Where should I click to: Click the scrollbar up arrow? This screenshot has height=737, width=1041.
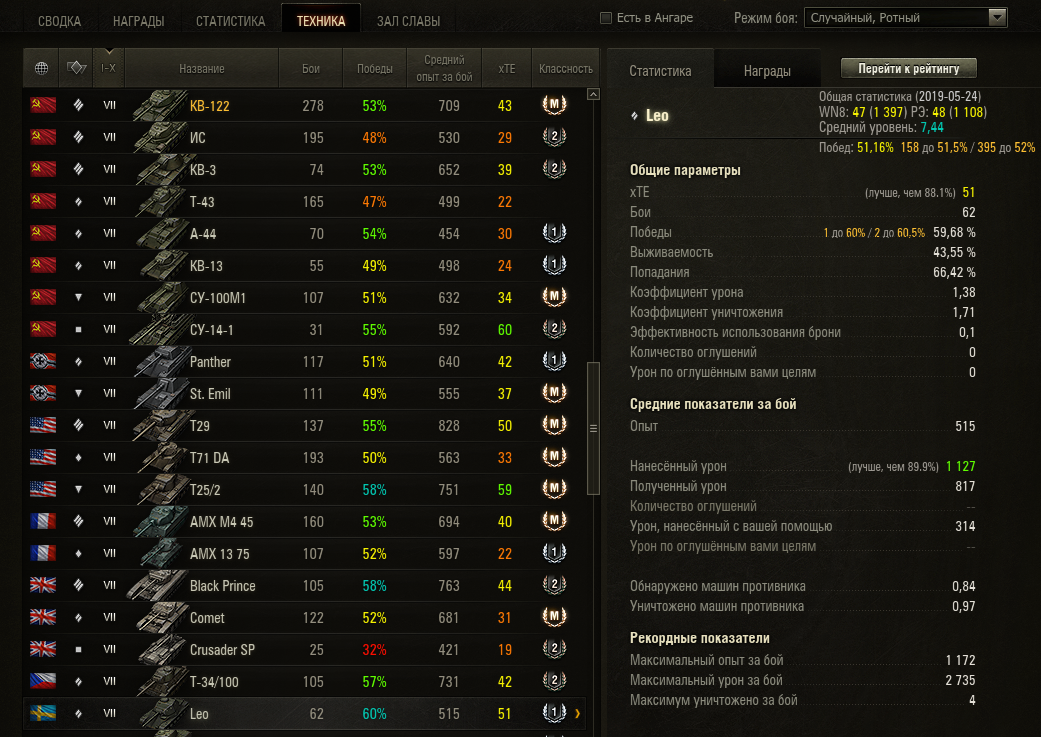click(594, 94)
